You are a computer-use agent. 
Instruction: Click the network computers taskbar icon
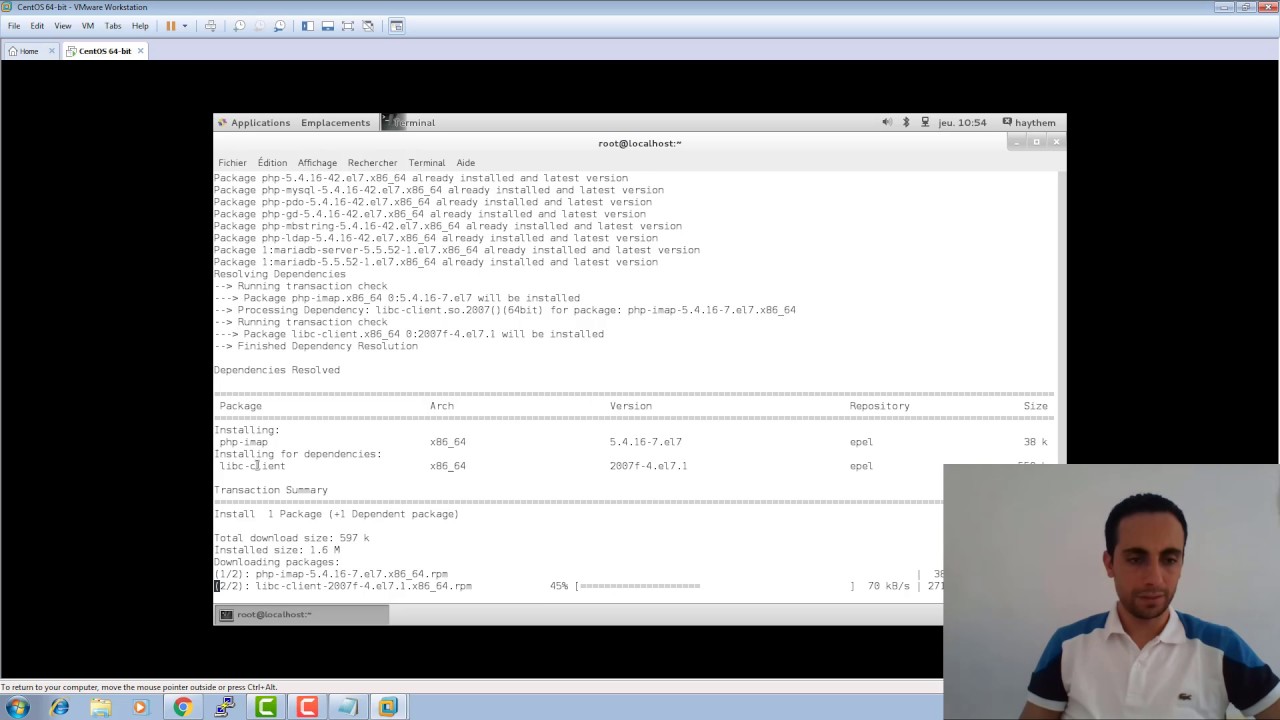tap(224, 707)
